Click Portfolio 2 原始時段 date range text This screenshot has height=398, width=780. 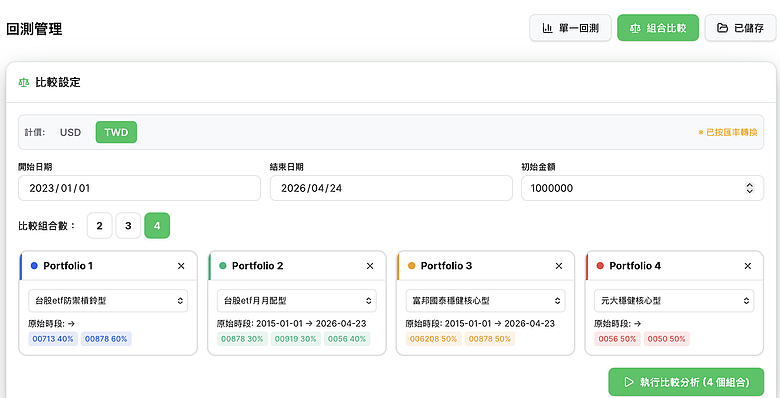(292, 323)
